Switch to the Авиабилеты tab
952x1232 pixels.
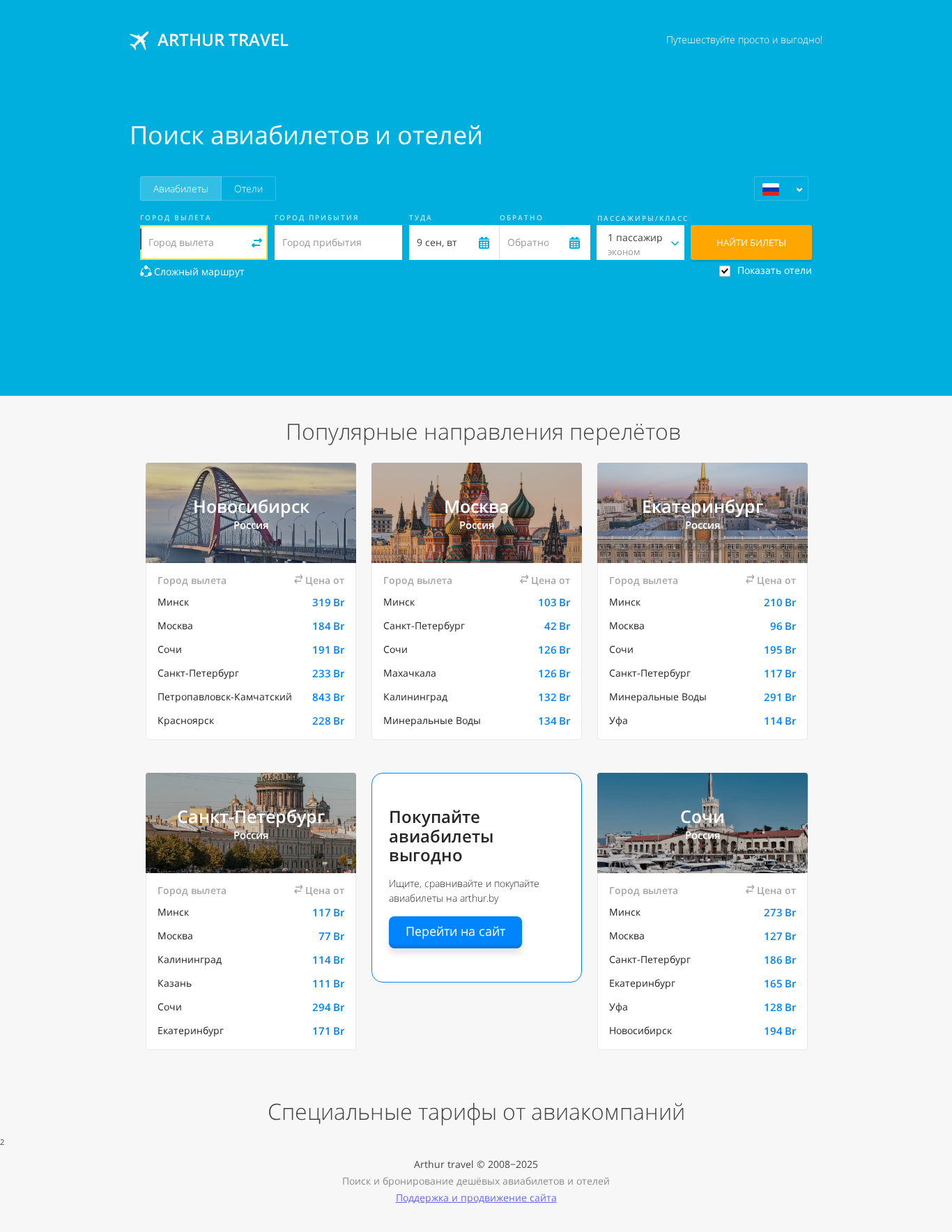point(181,189)
